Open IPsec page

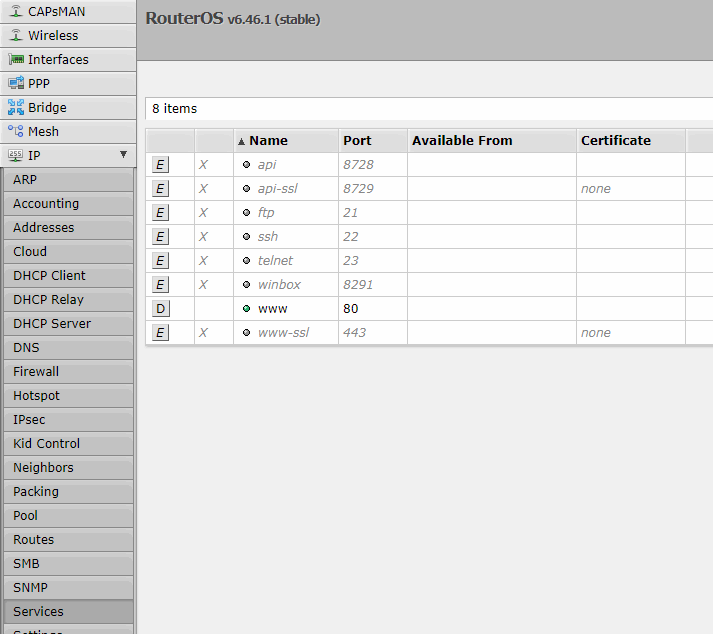coord(68,420)
